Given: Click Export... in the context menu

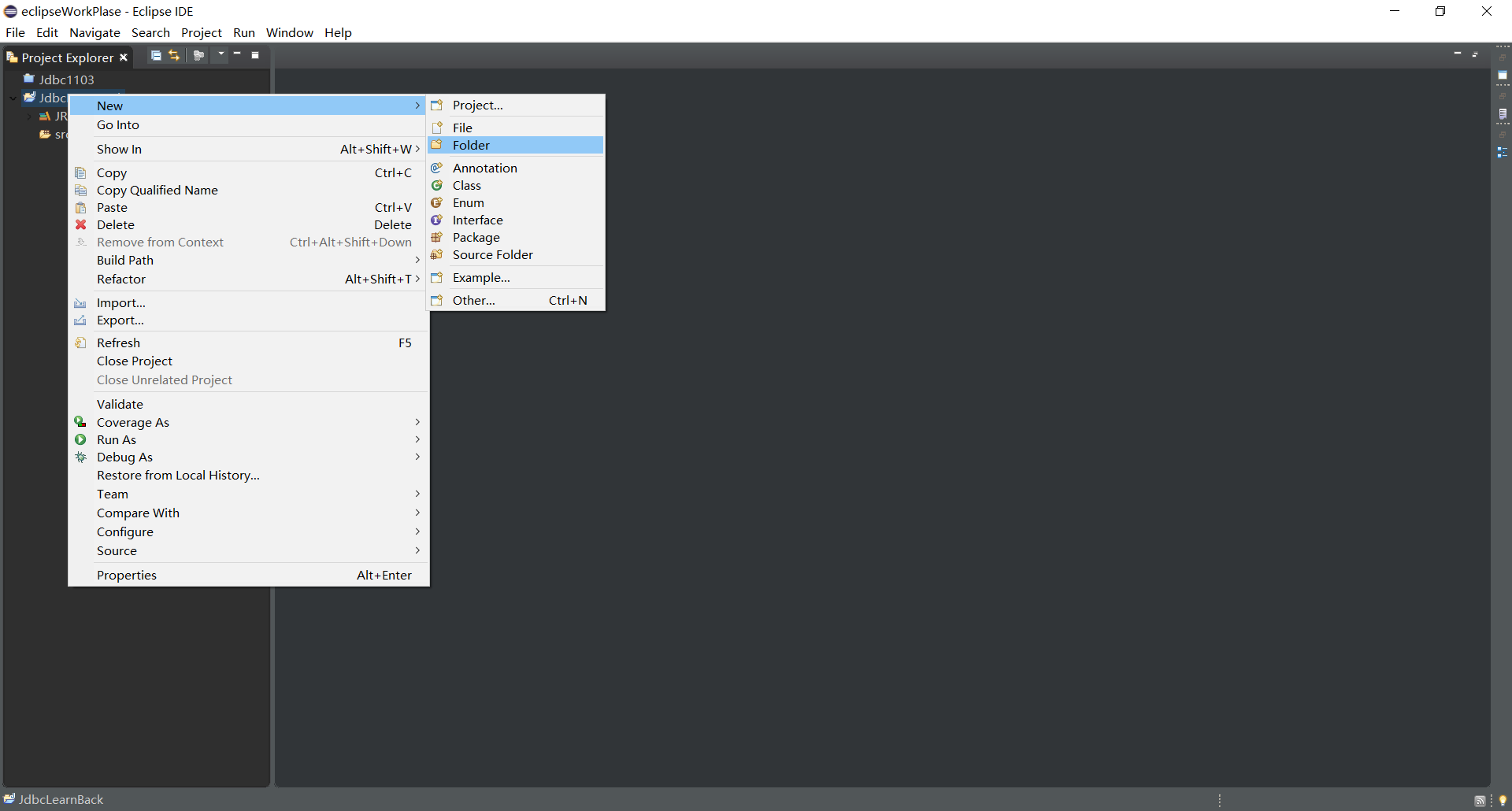Looking at the screenshot, I should pyautogui.click(x=248, y=320).
